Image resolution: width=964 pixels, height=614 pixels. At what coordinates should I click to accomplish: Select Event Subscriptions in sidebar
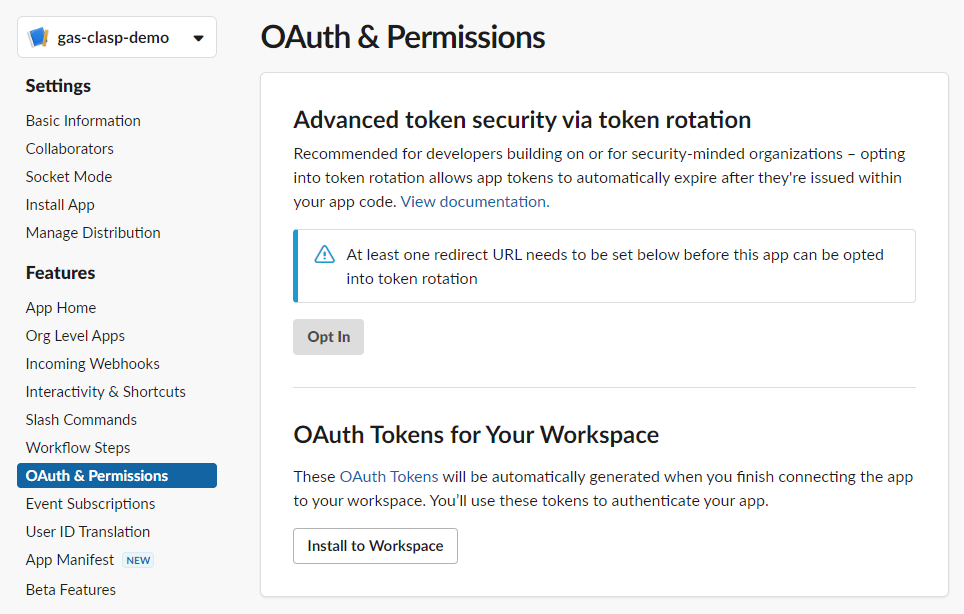click(x=91, y=504)
